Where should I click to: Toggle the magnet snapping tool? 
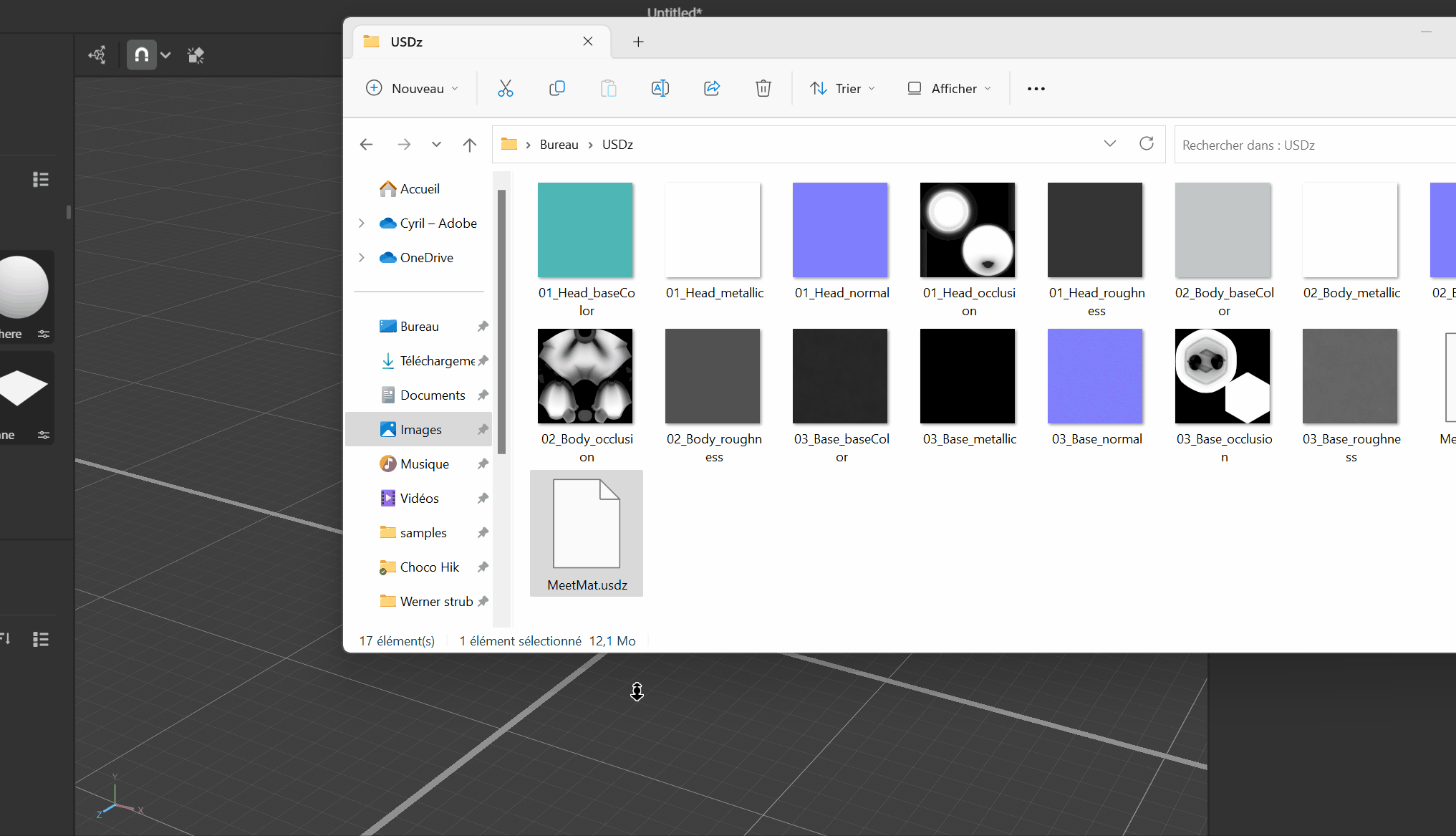pyautogui.click(x=141, y=55)
